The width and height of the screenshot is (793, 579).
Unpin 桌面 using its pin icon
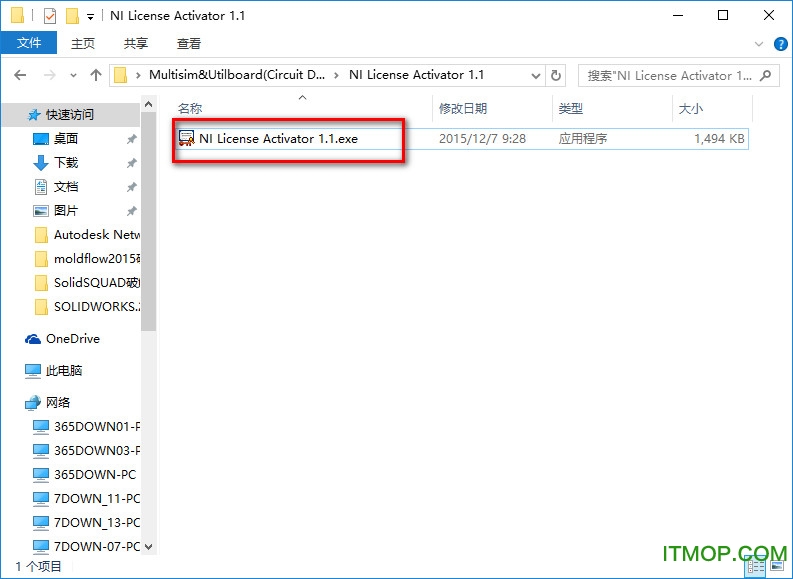[131, 139]
